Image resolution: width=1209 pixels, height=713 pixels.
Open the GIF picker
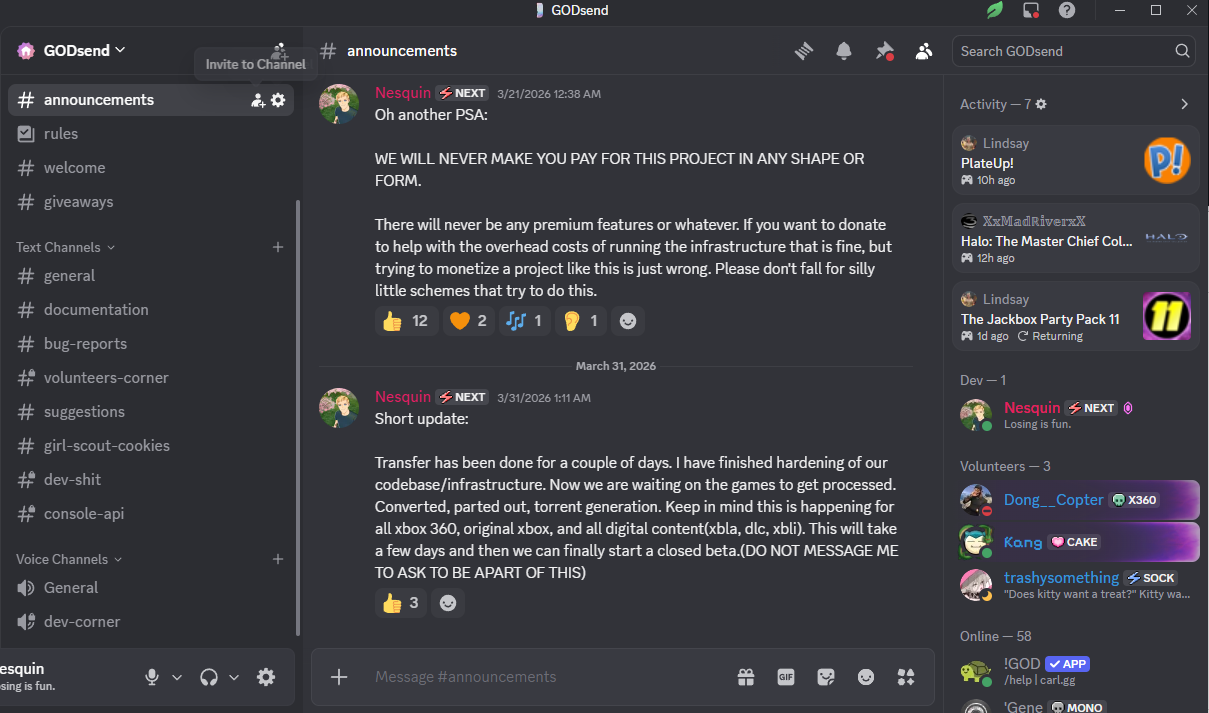(x=786, y=677)
